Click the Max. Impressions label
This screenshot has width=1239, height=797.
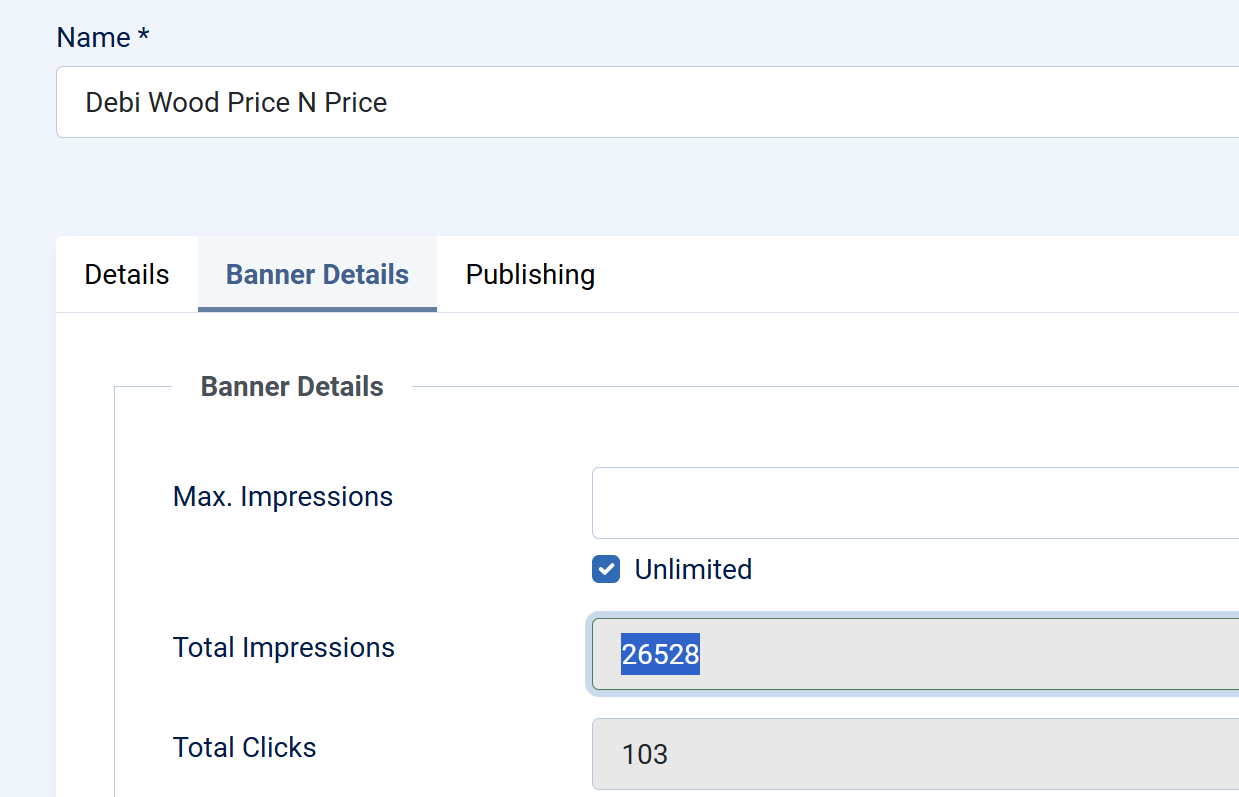(x=283, y=496)
